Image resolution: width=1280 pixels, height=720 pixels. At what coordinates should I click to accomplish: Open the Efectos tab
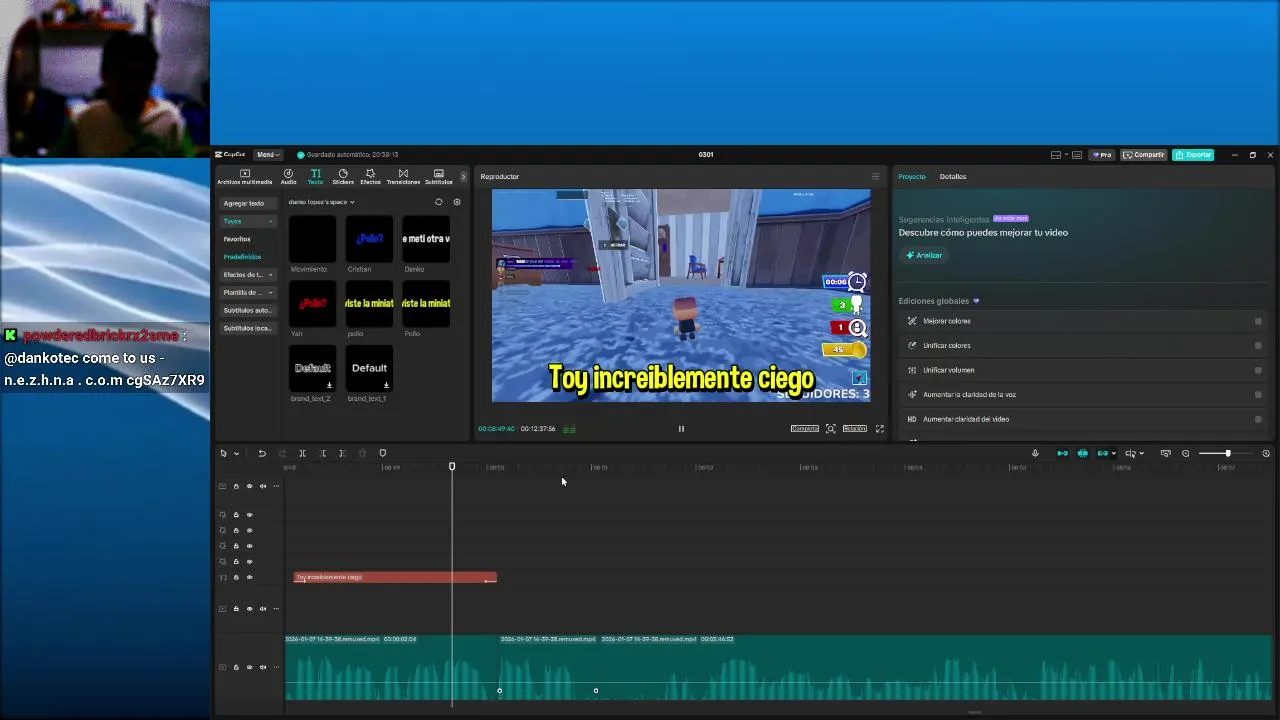(x=370, y=177)
